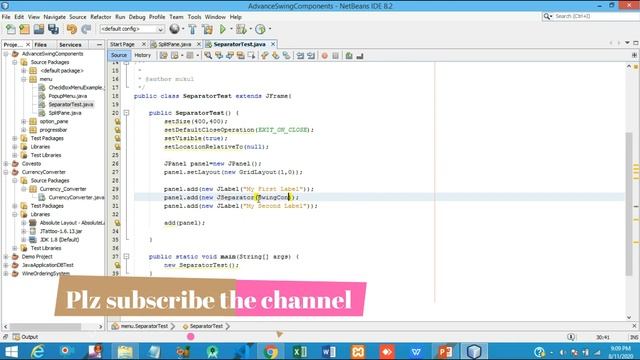Switch to the SplitPane.java editor tab

pos(174,44)
